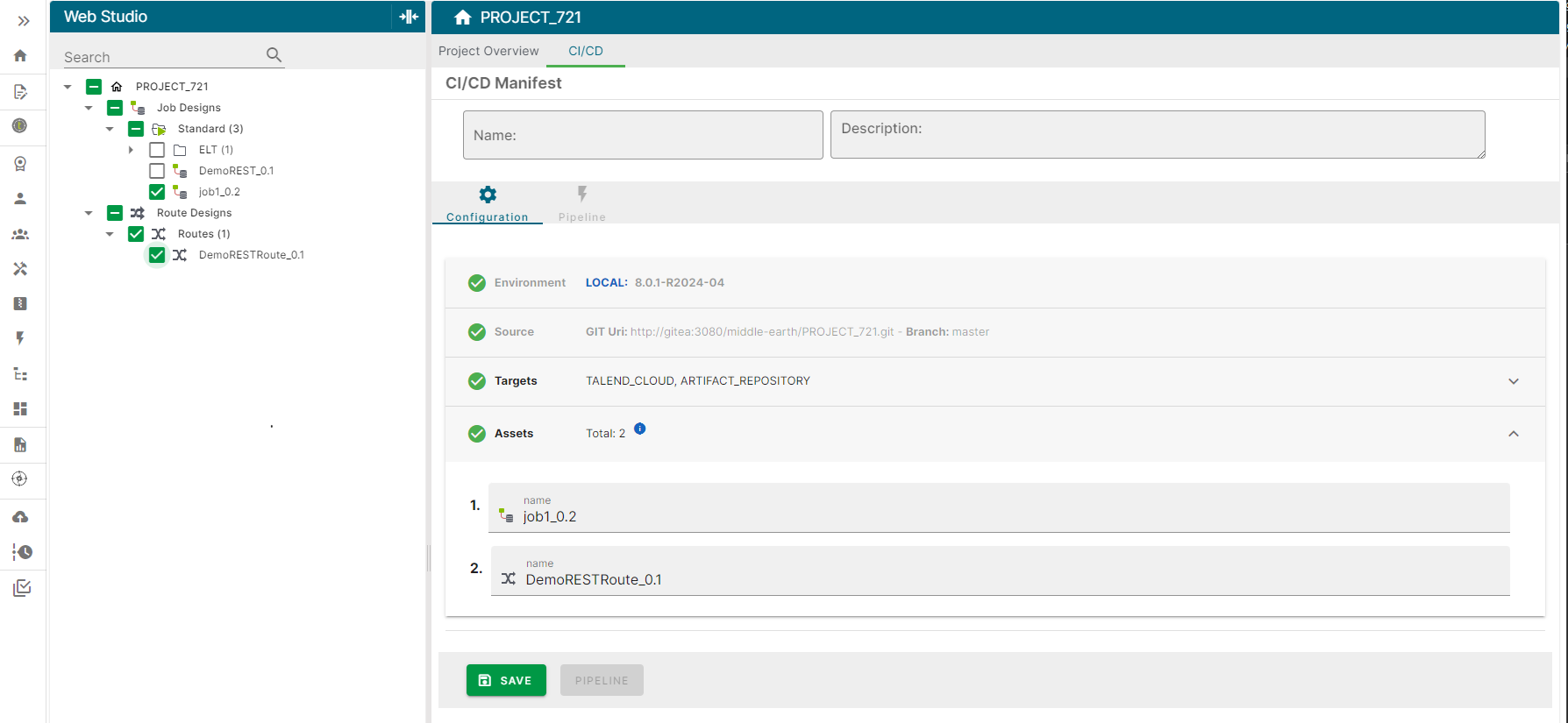
Task: Uncheck the job1_0.2 checkbox
Action: [157, 192]
